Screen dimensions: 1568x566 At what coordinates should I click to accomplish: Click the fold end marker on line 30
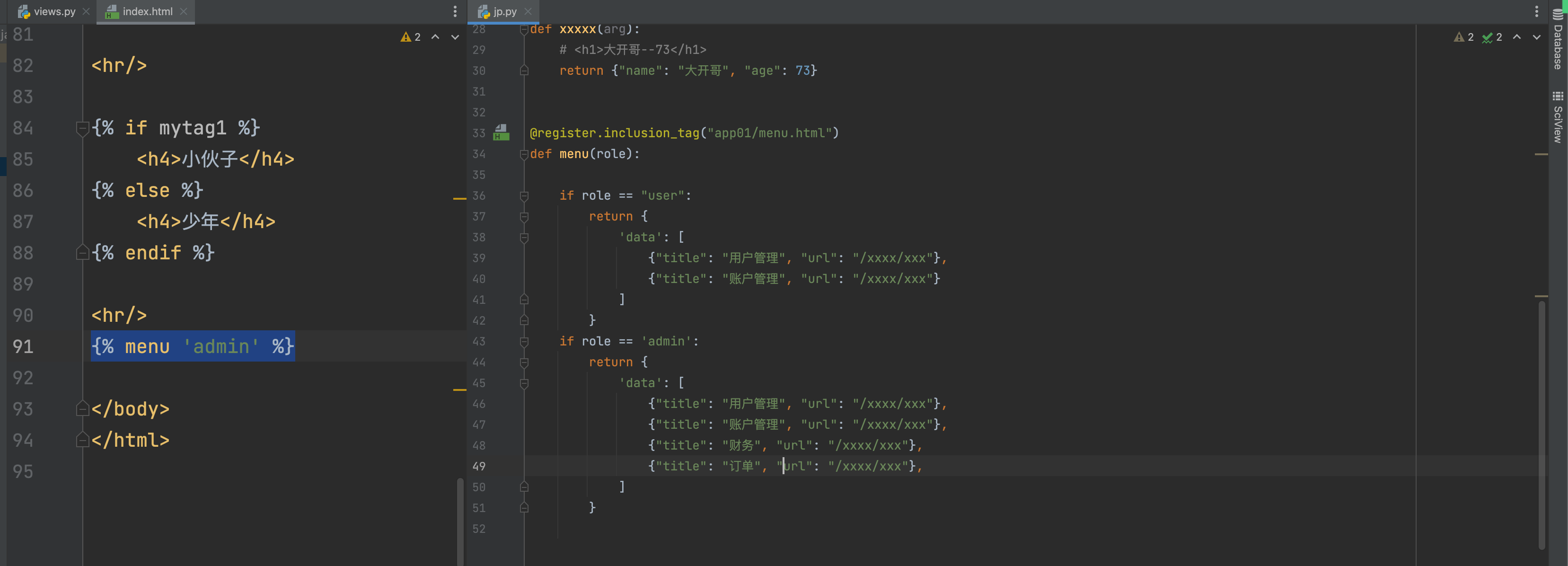[x=524, y=71]
